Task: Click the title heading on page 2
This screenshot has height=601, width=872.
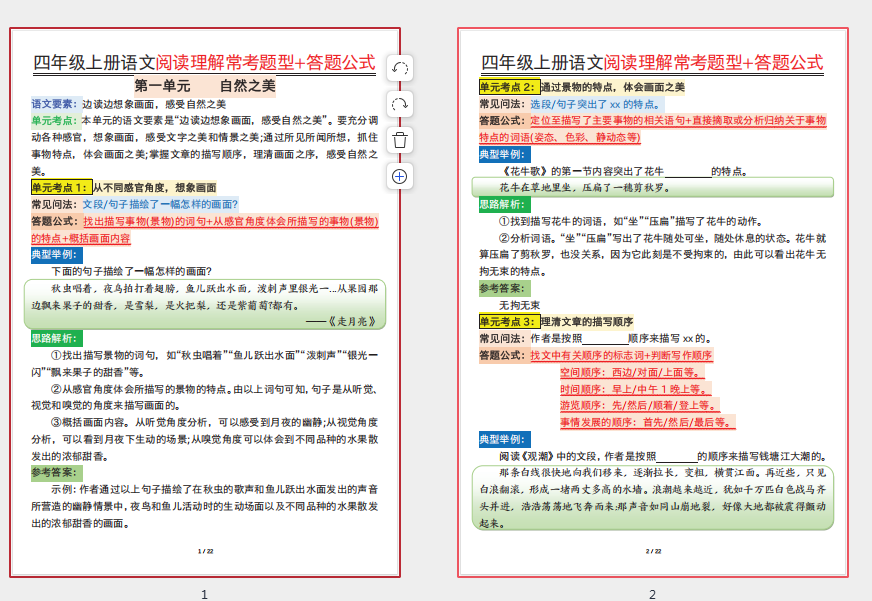Action: pos(652,62)
